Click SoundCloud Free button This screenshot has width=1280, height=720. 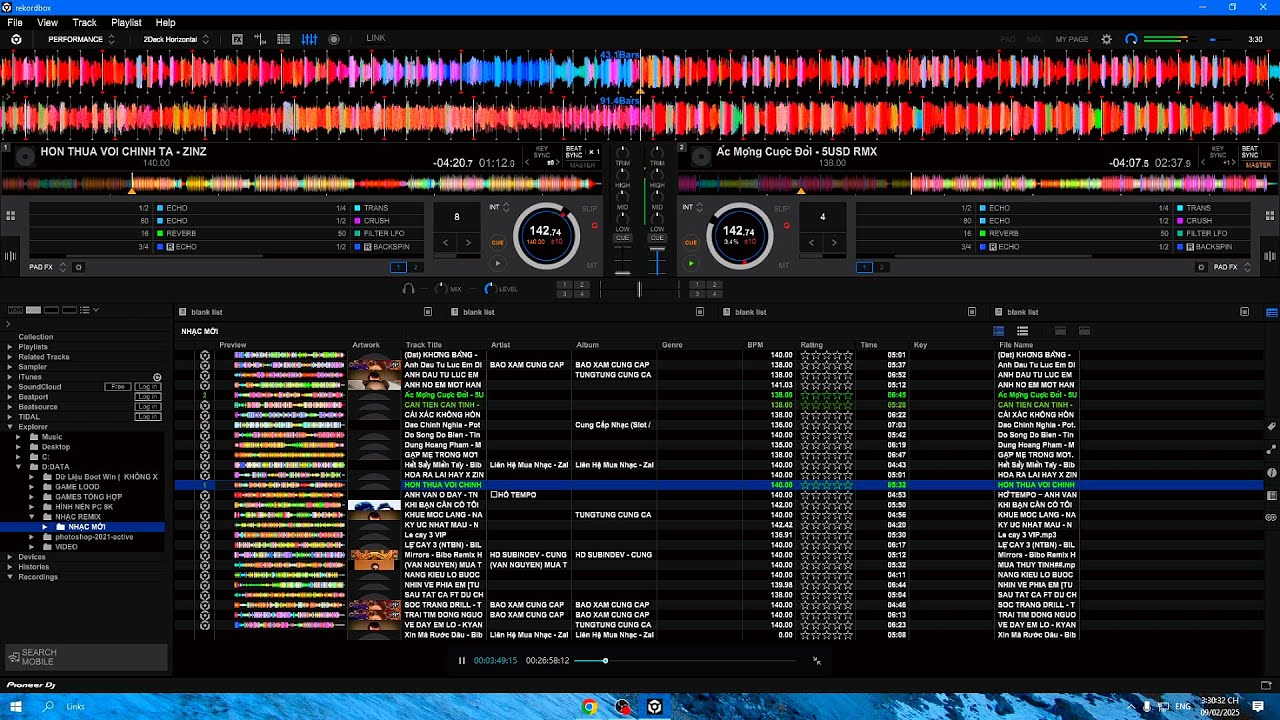118,387
